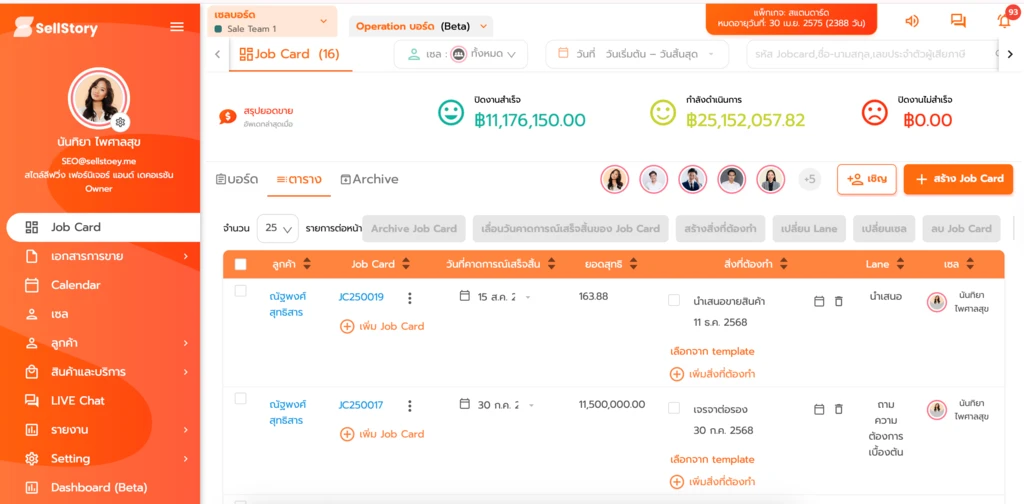Go back with left chevron arrow
This screenshot has width=1024, height=504.
pyautogui.click(x=217, y=54)
